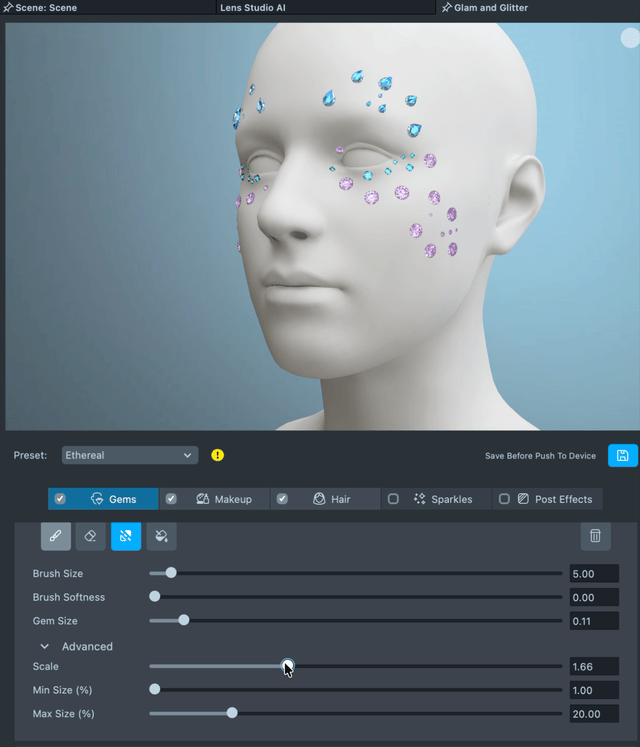Viewport: 640px width, 747px height.
Task: Click the blue save disk icon
Action: coord(622,455)
